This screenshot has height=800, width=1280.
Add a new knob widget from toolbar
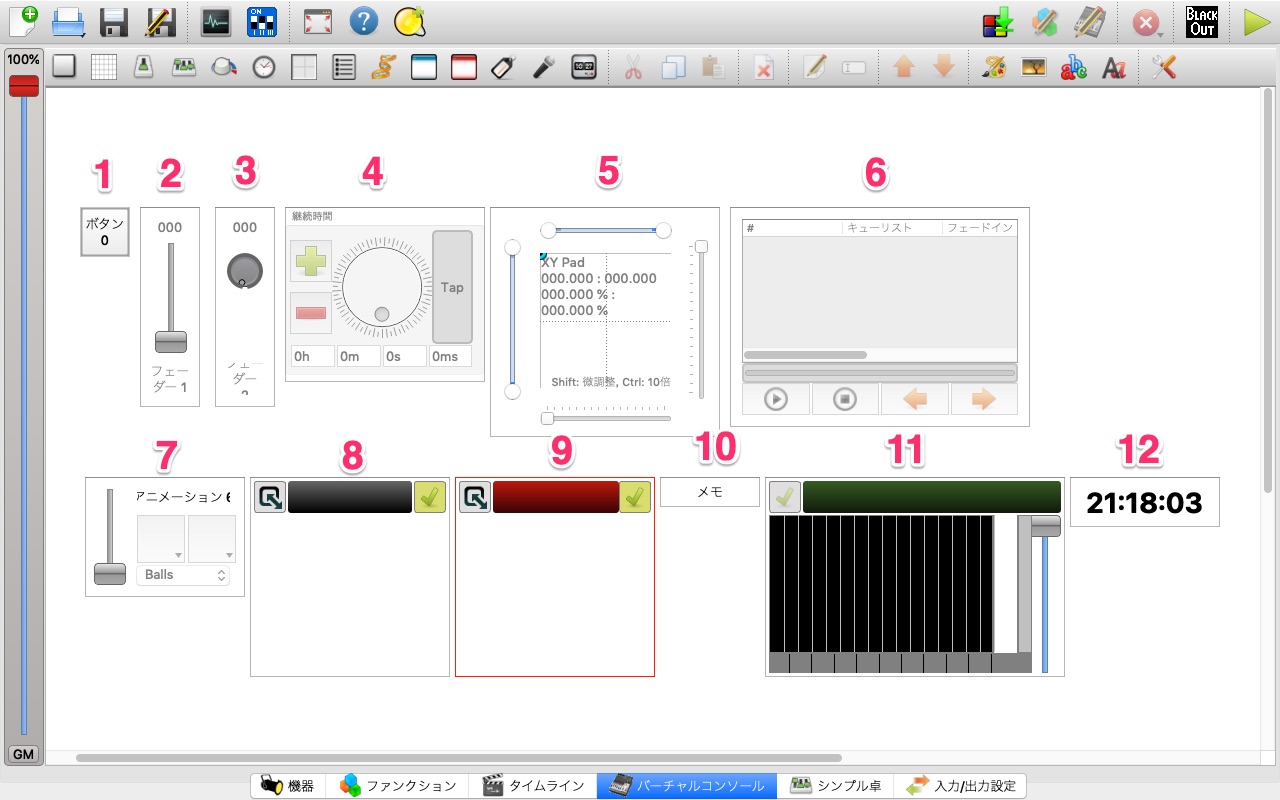coord(224,67)
